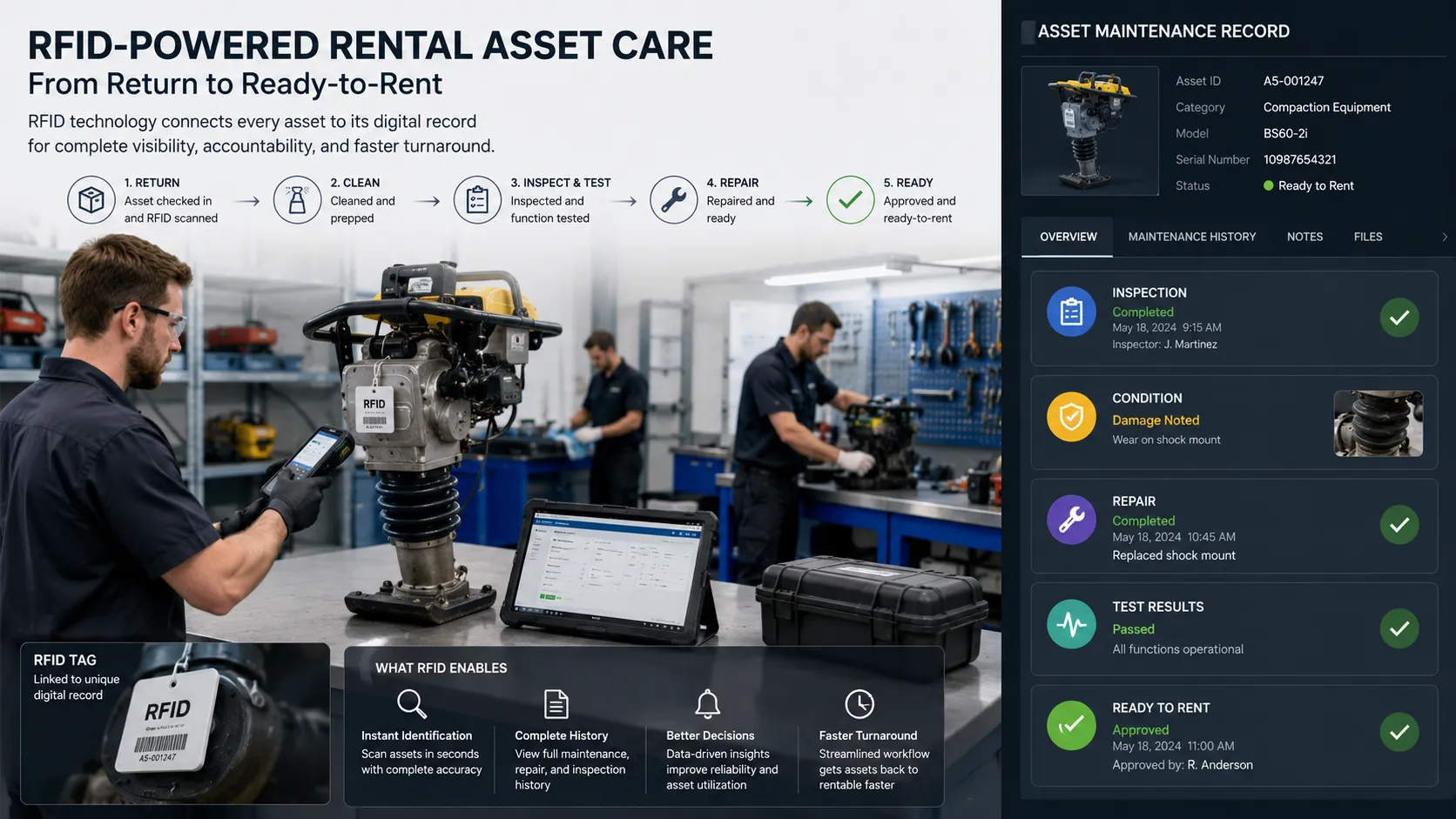Expand more tabs with the right chevron
This screenshot has height=819, width=1456.
[x=1444, y=237]
